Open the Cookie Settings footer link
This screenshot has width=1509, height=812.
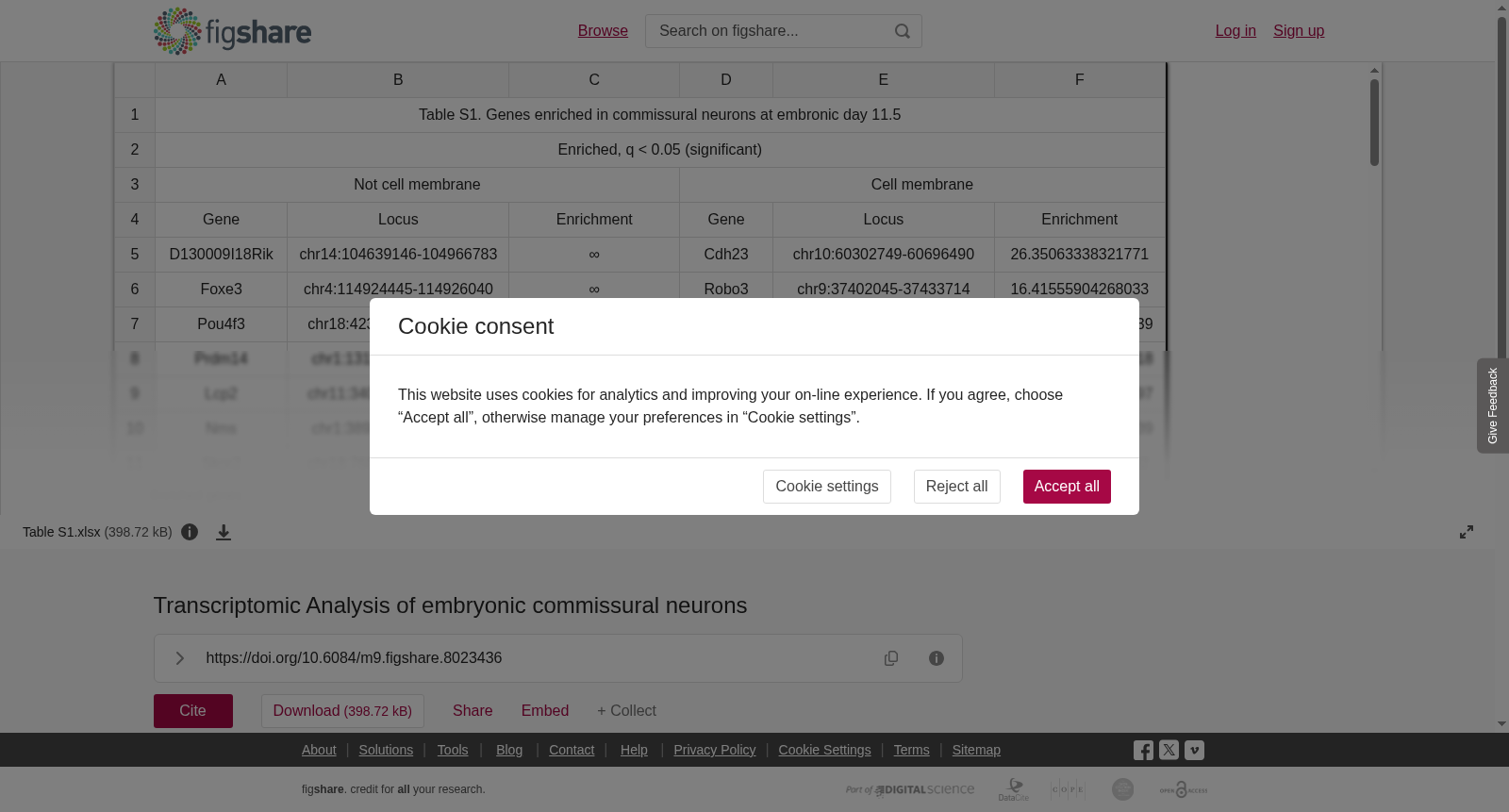[824, 750]
